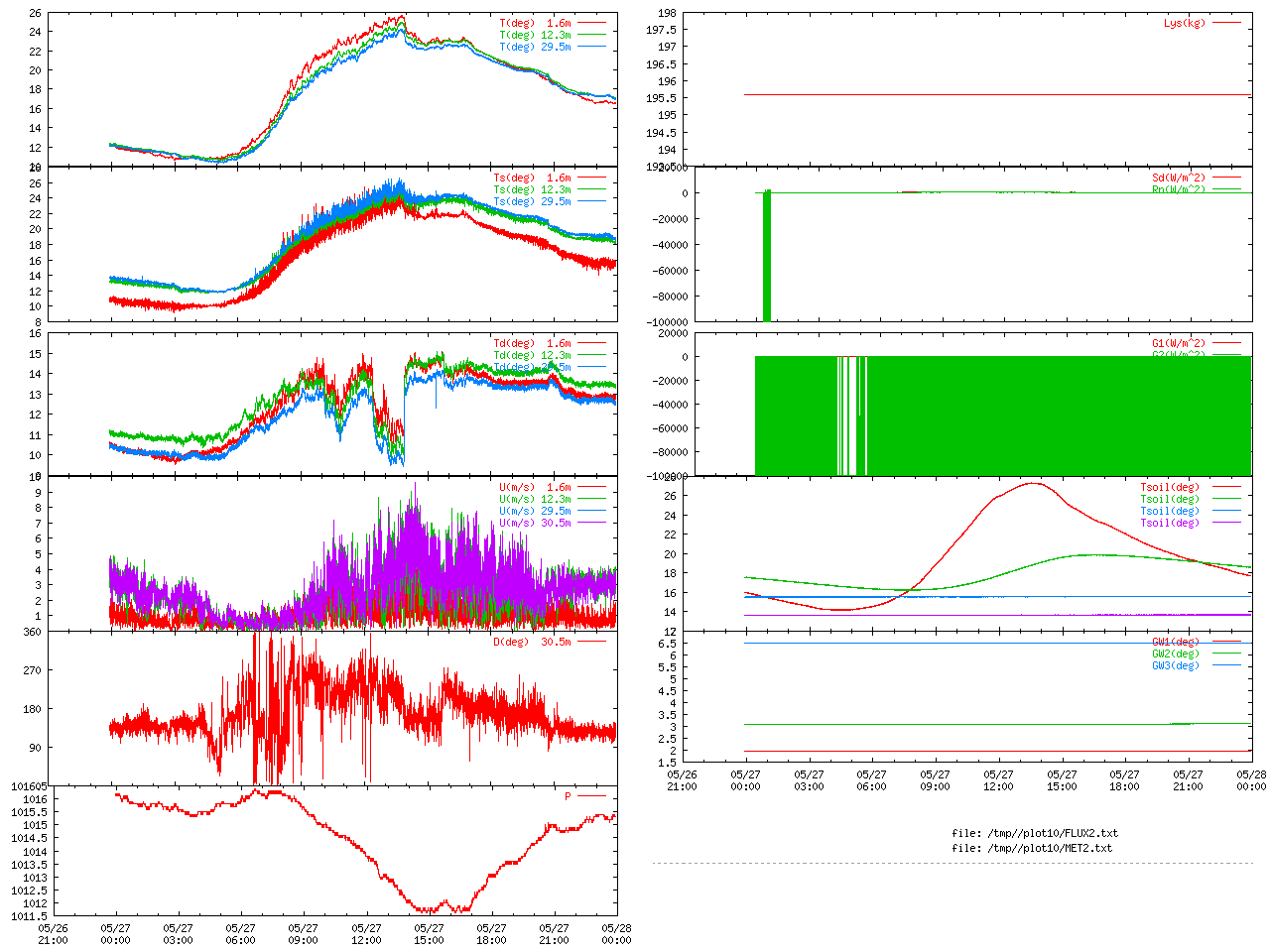The width and height of the screenshot is (1270, 952).
Task: Select the Ts(deg) 12.3m legend label
Action: pos(532,189)
